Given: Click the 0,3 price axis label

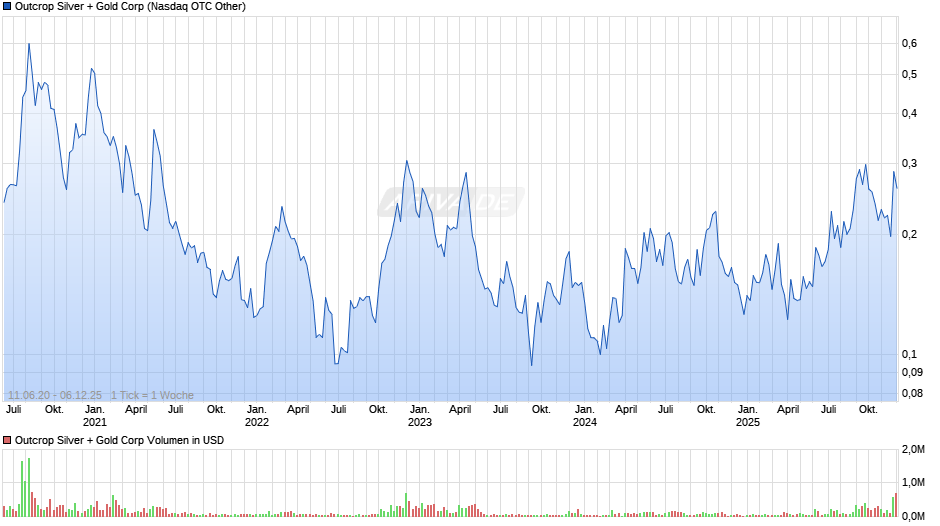Looking at the screenshot, I should [909, 163].
